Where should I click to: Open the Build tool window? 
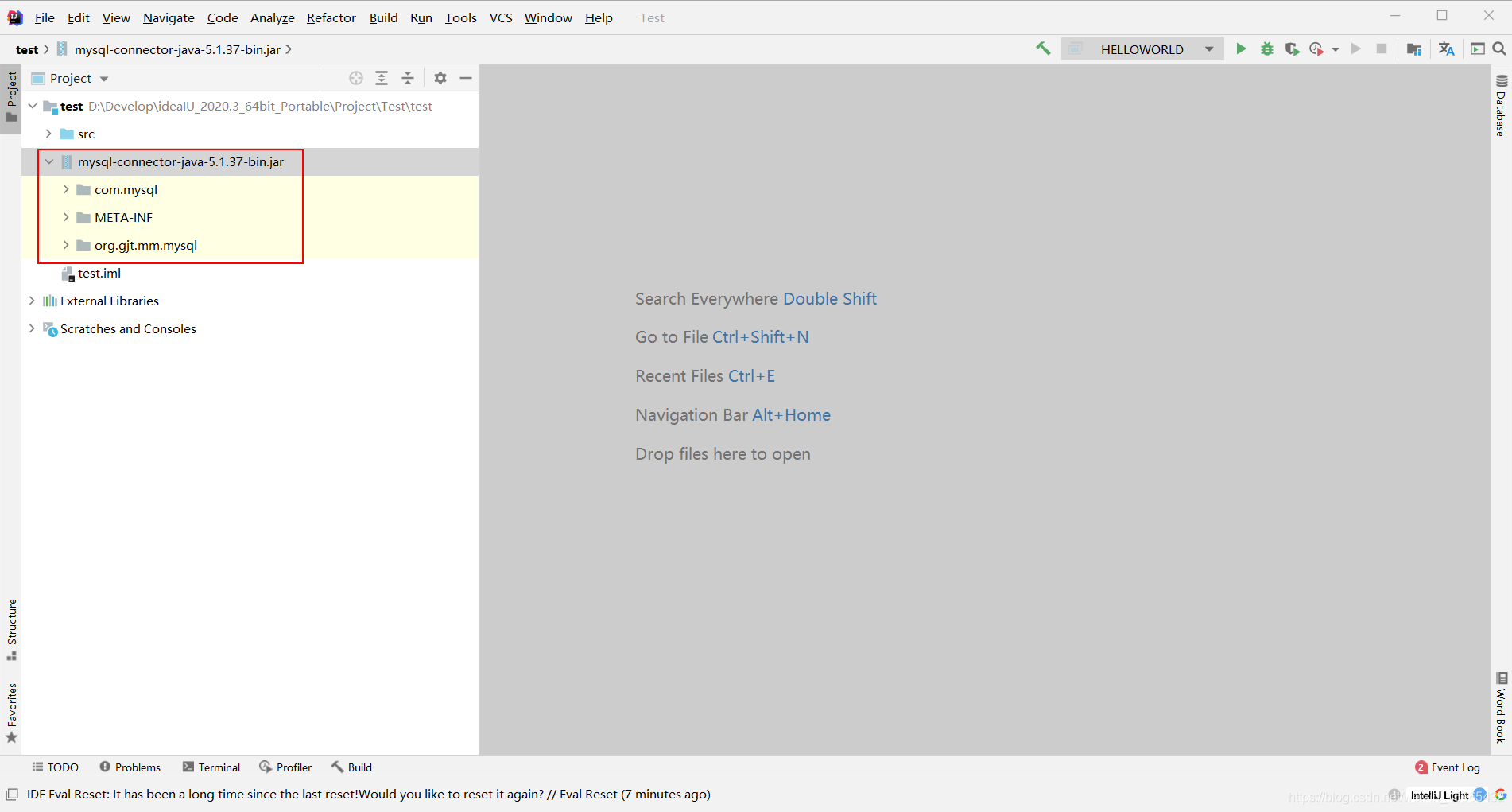[x=351, y=767]
